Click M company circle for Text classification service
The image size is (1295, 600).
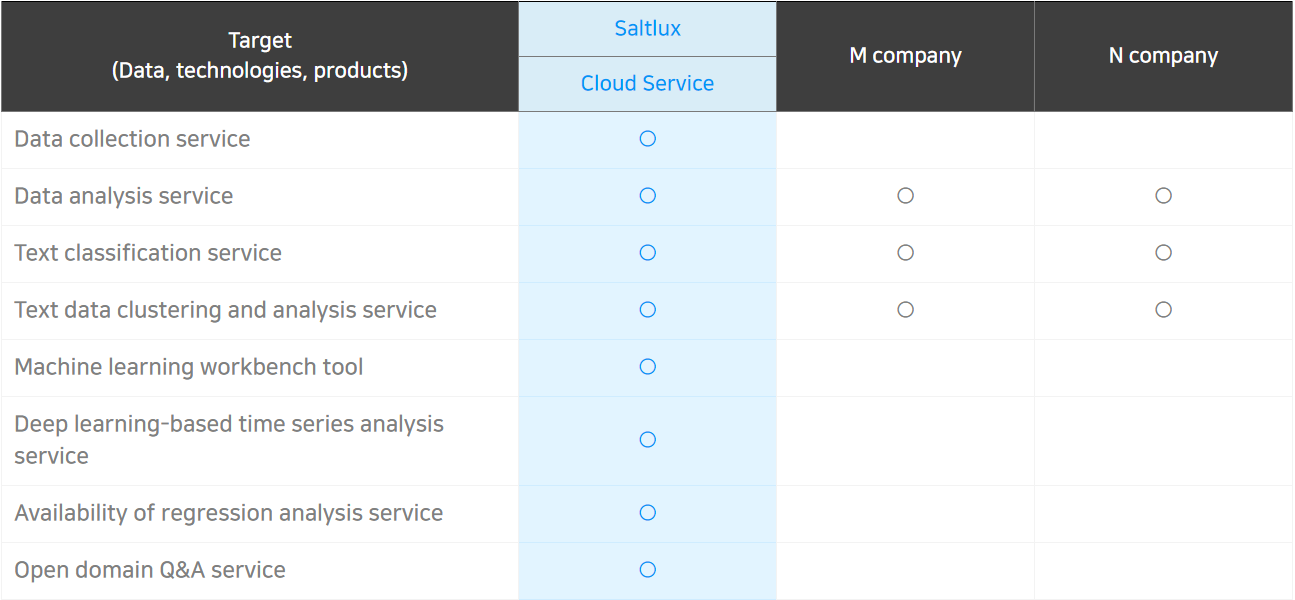[905, 253]
